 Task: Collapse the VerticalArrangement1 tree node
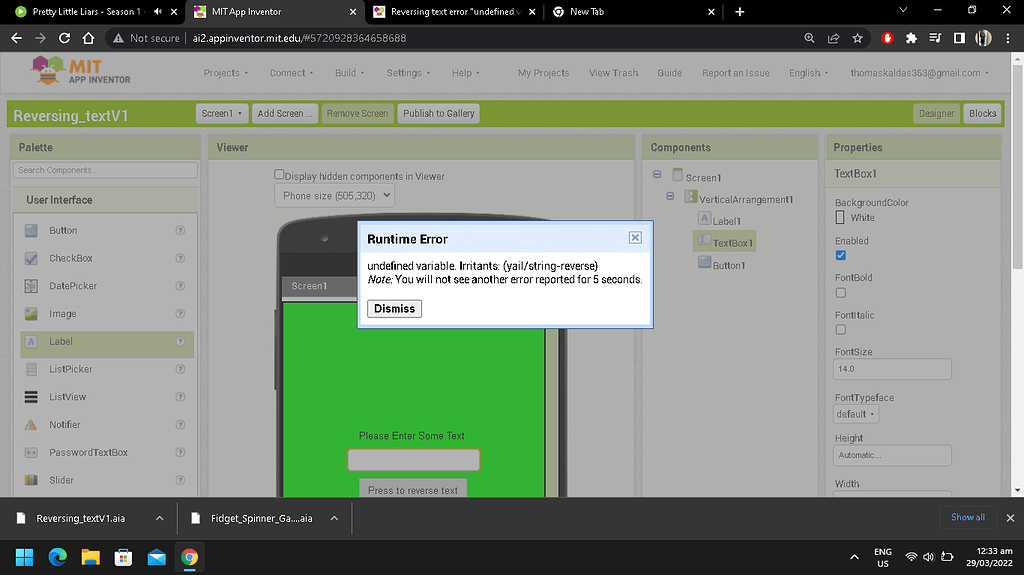(x=670, y=196)
